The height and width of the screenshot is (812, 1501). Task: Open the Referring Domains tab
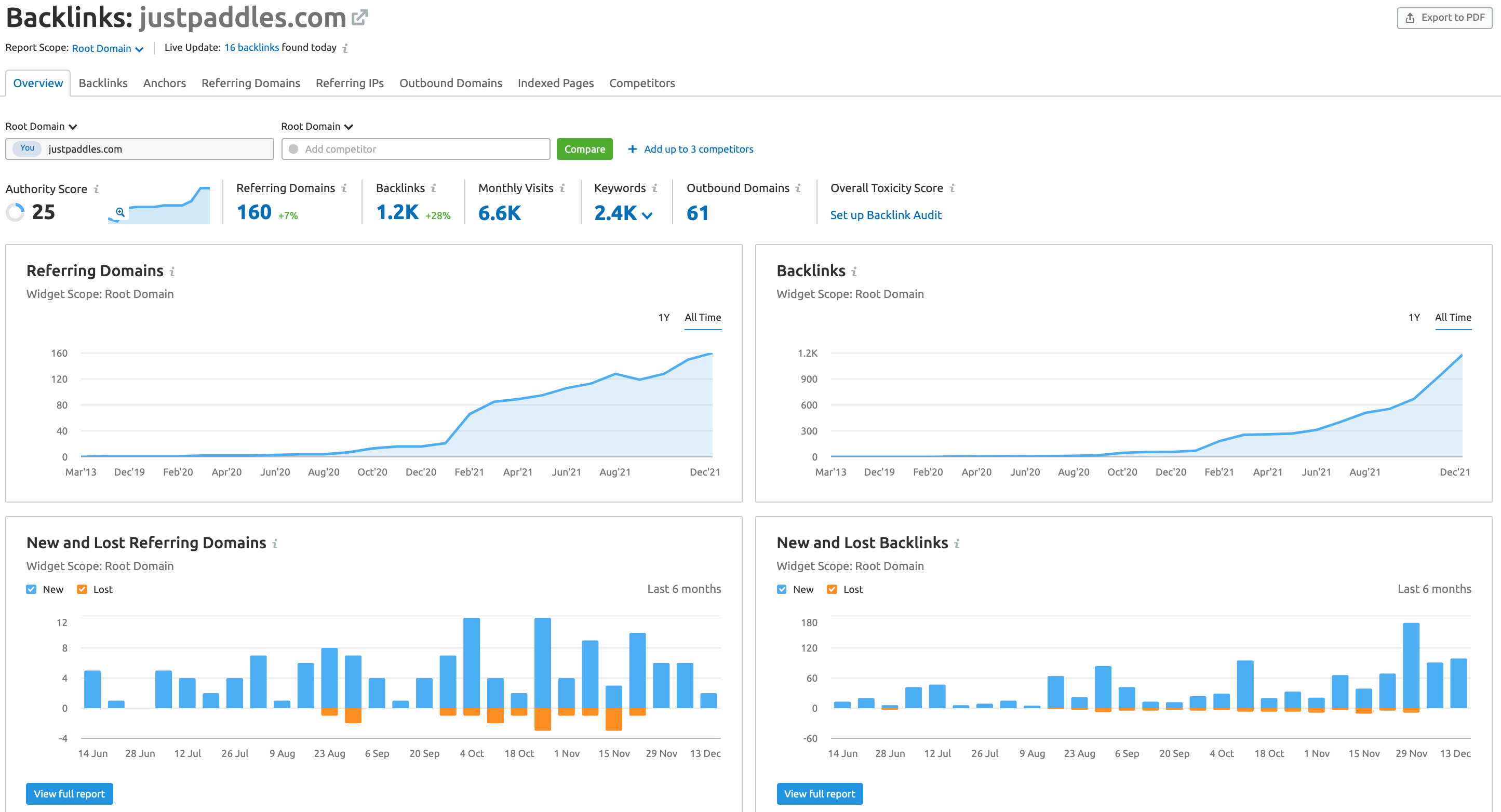(x=250, y=83)
